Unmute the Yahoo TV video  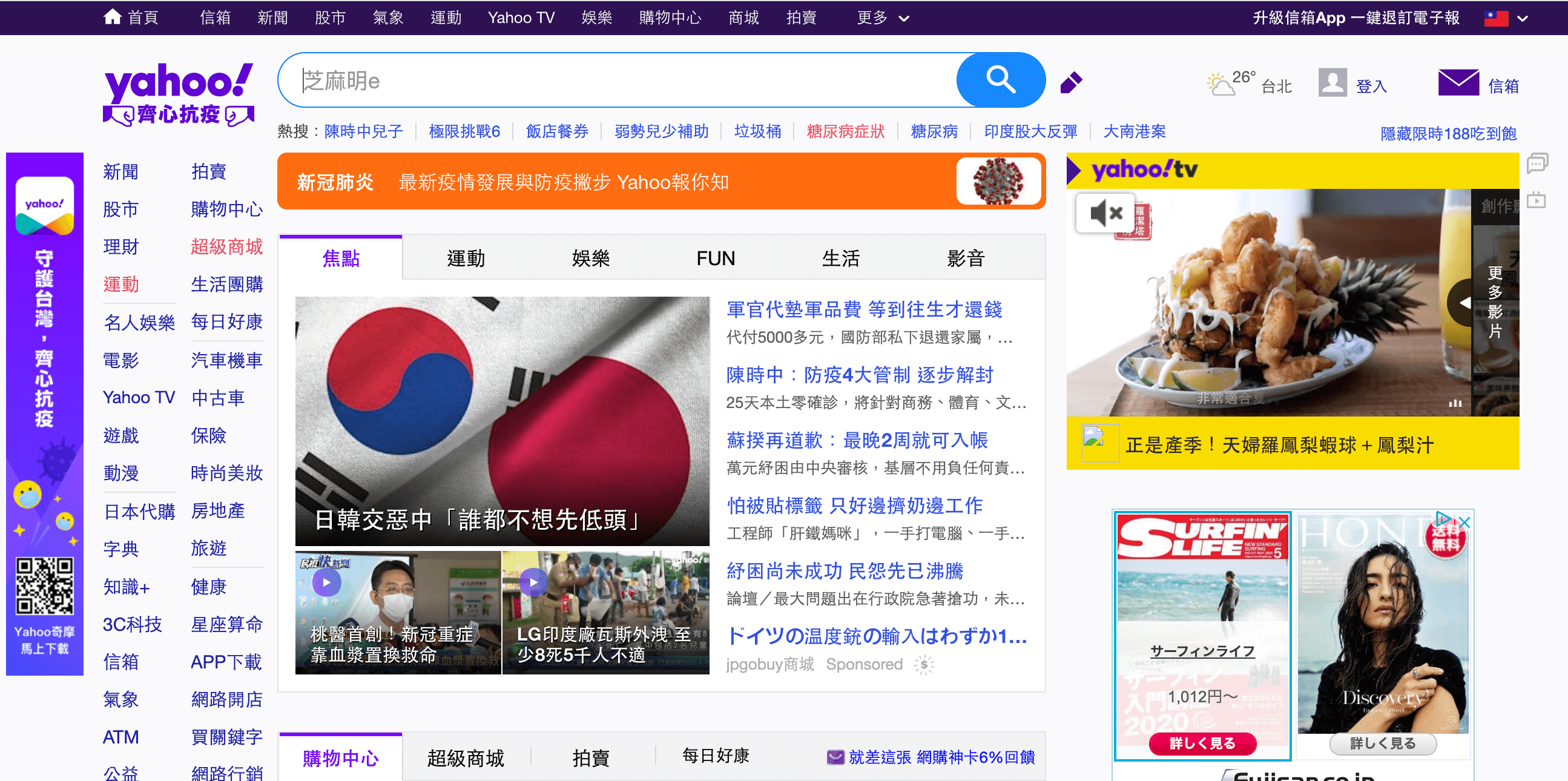1105,213
